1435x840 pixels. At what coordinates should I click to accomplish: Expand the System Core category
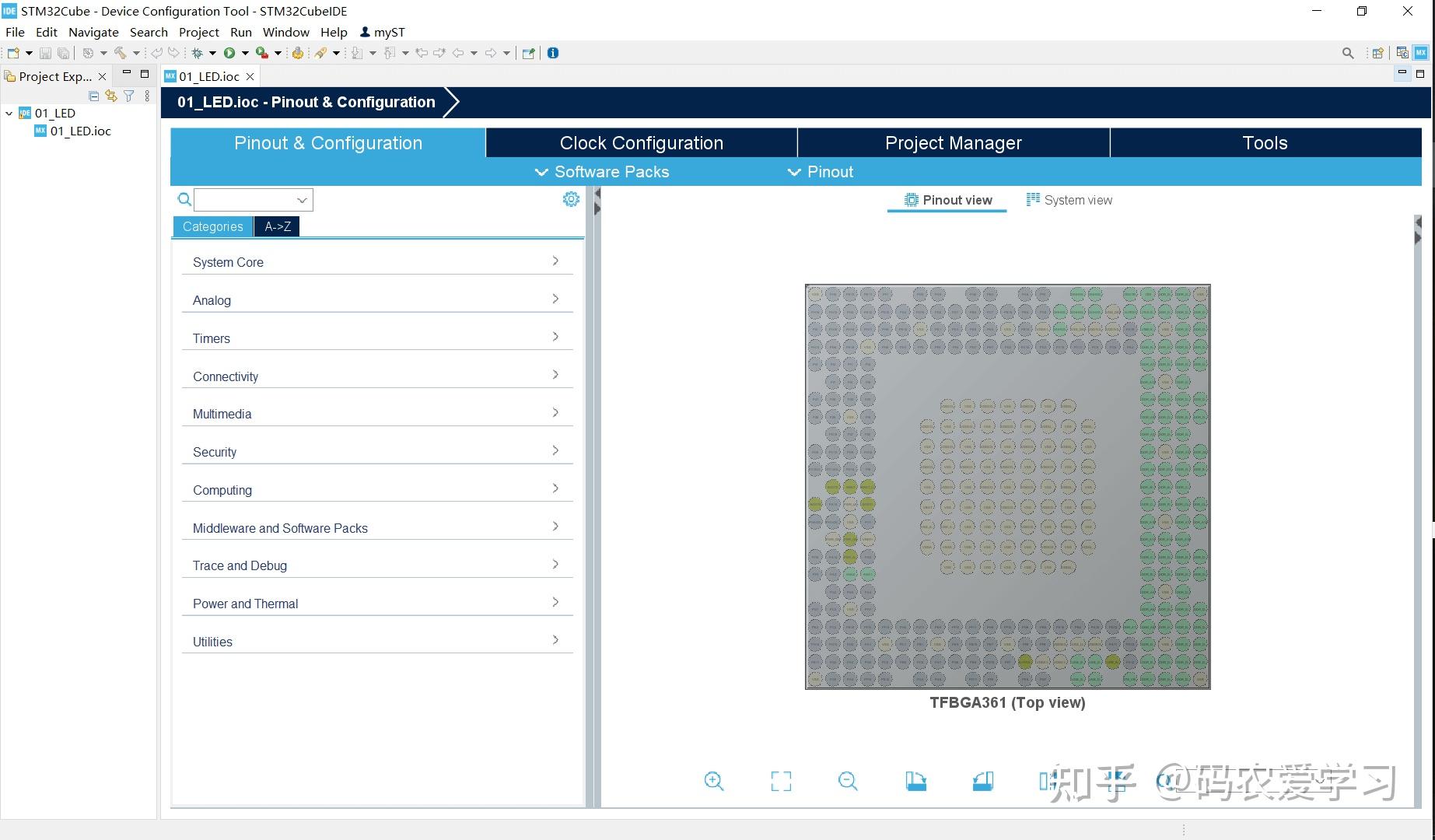coord(376,261)
